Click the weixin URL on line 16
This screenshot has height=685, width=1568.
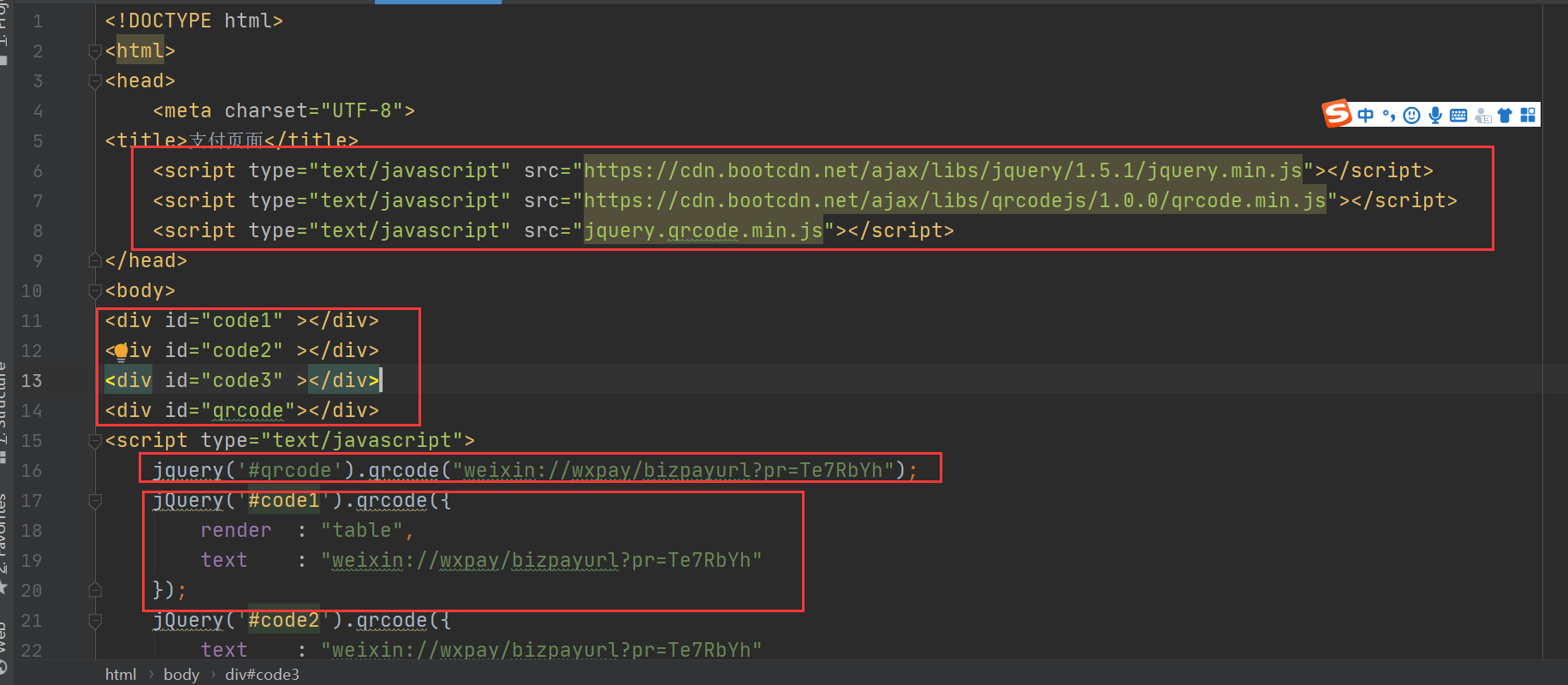(674, 470)
